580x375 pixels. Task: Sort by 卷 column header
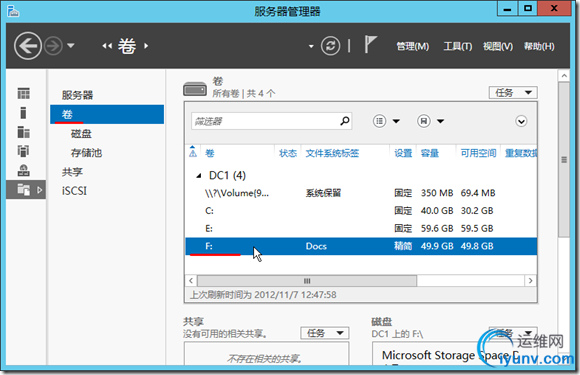click(210, 153)
